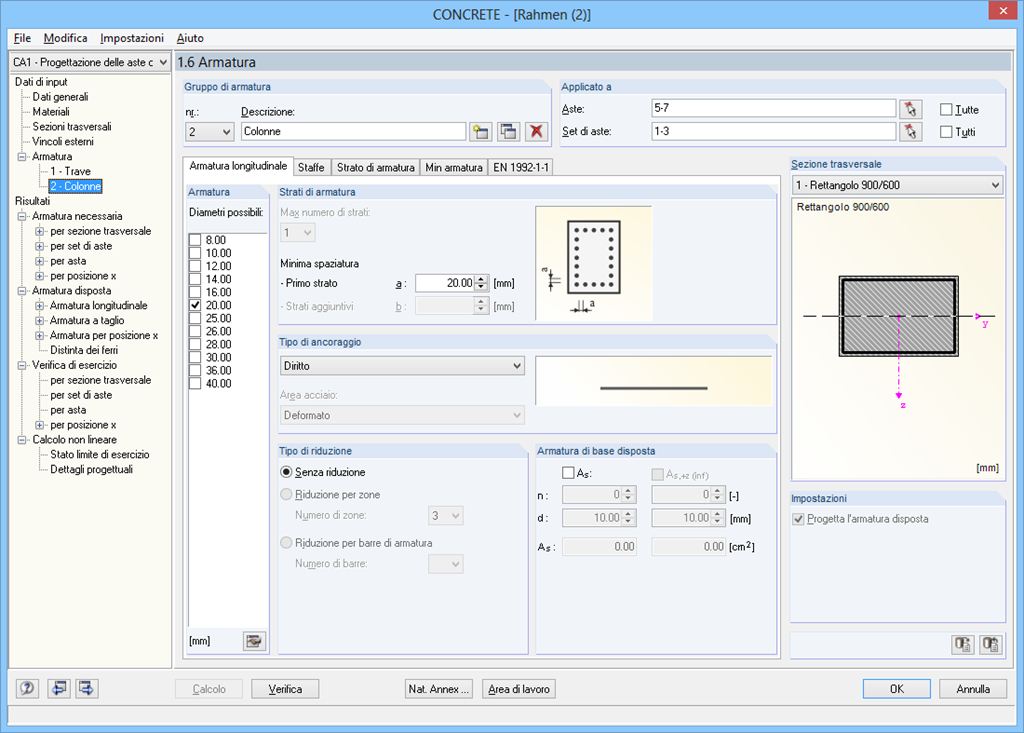This screenshot has width=1024, height=733.
Task: Check the 8.00 diameter box
Action: tap(195, 240)
